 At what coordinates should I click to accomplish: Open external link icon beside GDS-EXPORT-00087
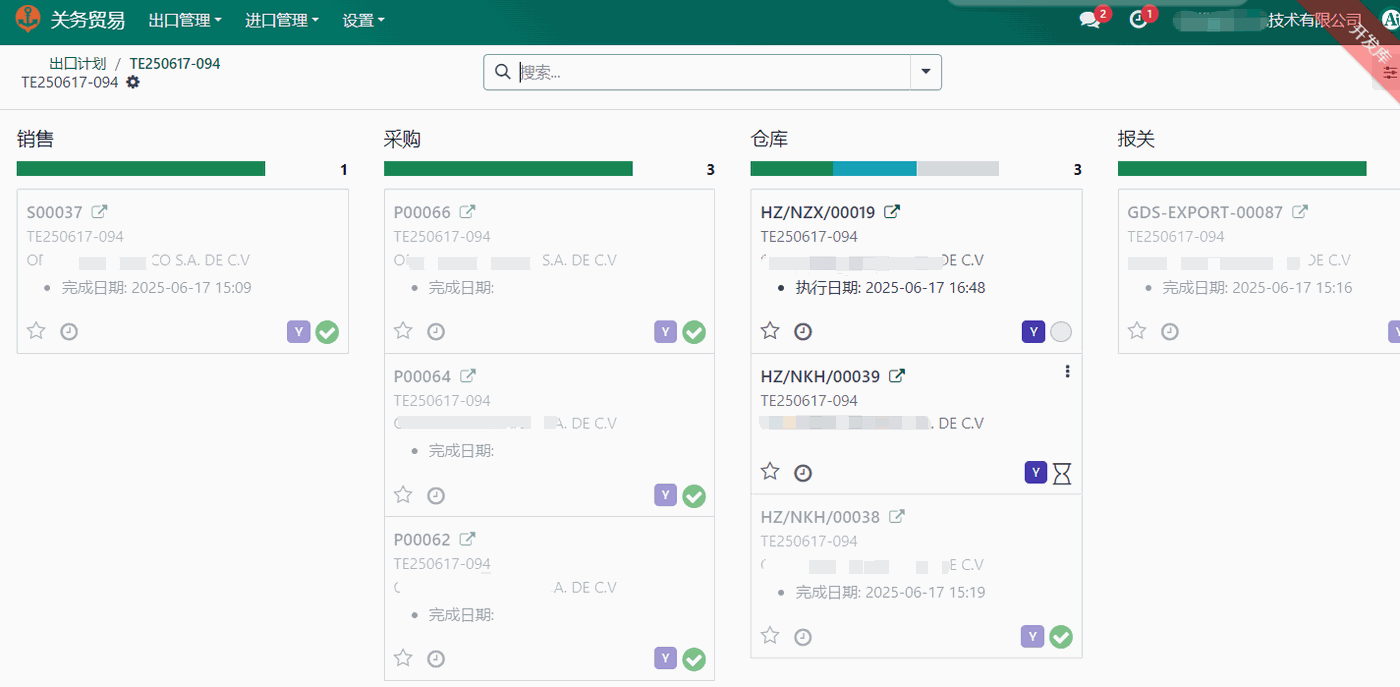1300,212
